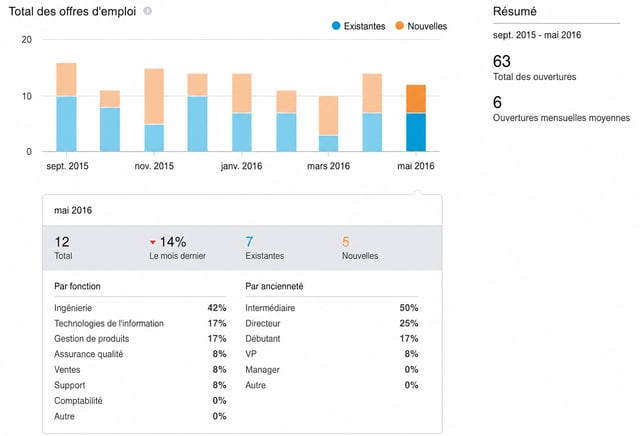Click the sept. 2015 - mai 2016 date range
The height and width of the screenshot is (436, 640).
537,35
